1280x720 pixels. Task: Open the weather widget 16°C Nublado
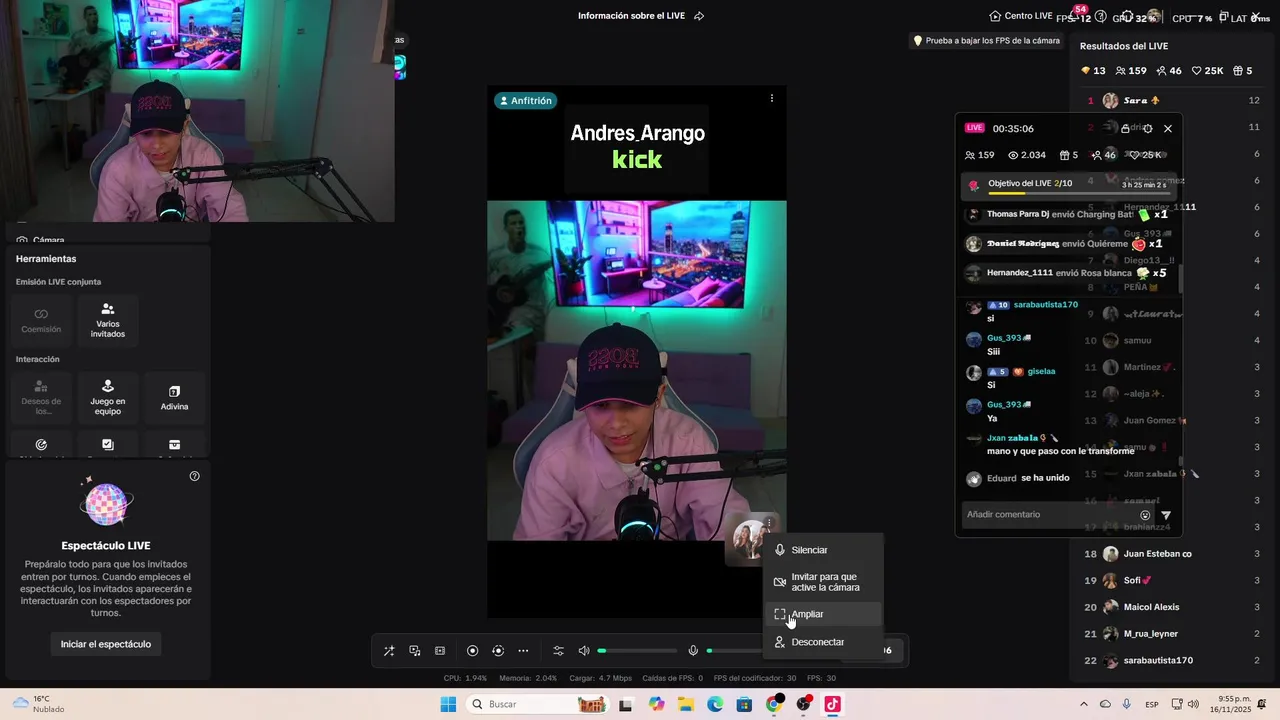click(38, 704)
